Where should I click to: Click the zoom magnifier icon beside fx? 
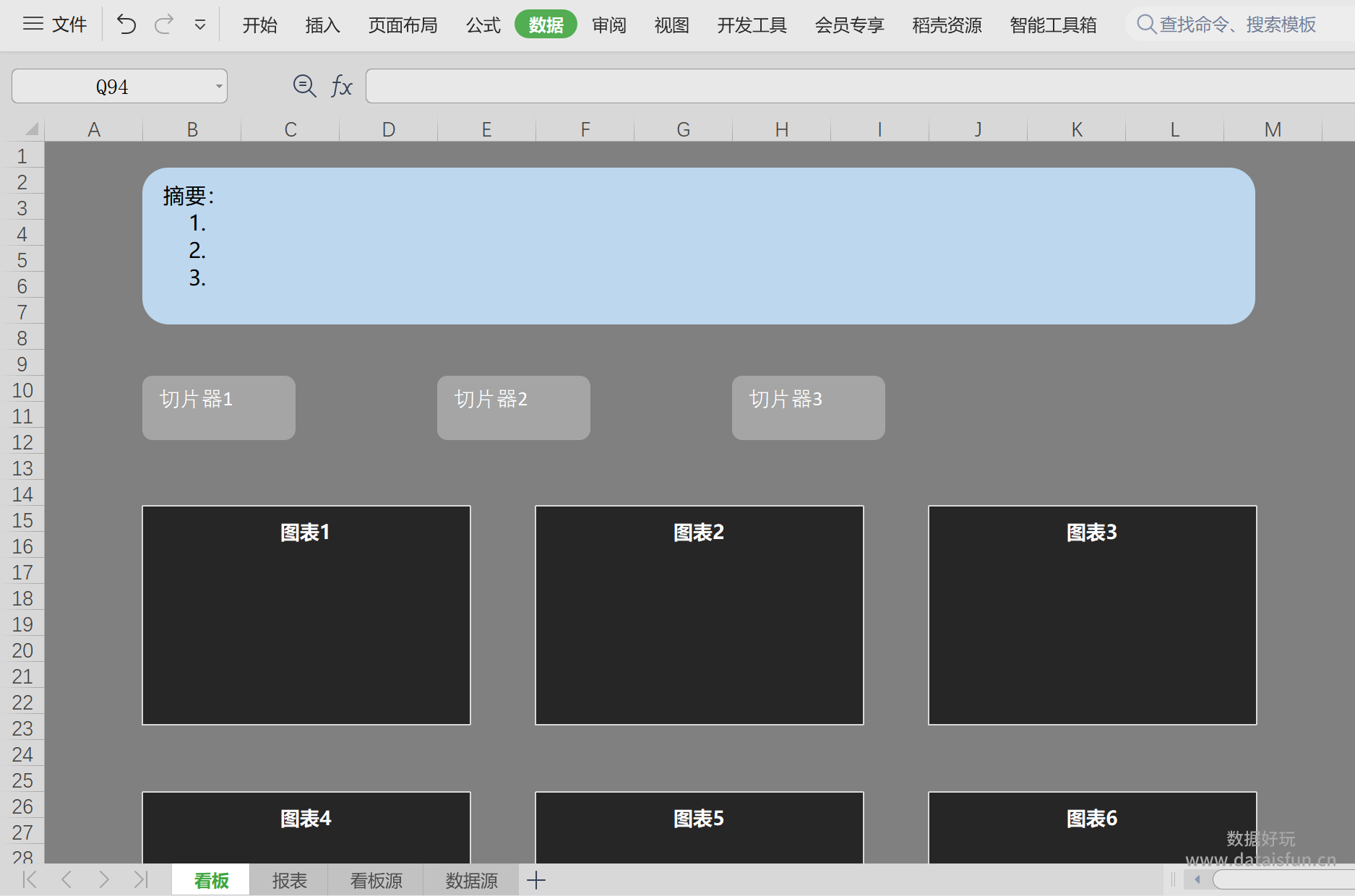pyautogui.click(x=304, y=86)
